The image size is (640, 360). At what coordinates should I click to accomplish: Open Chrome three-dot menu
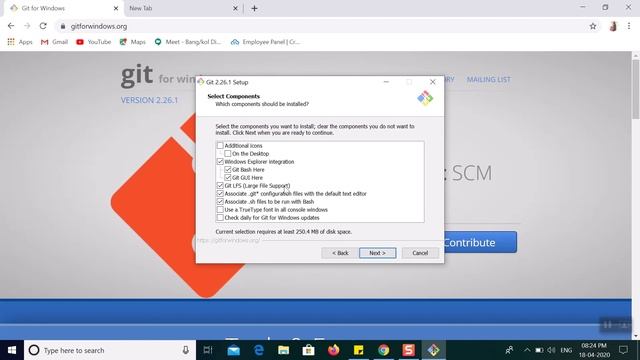(x=629, y=26)
